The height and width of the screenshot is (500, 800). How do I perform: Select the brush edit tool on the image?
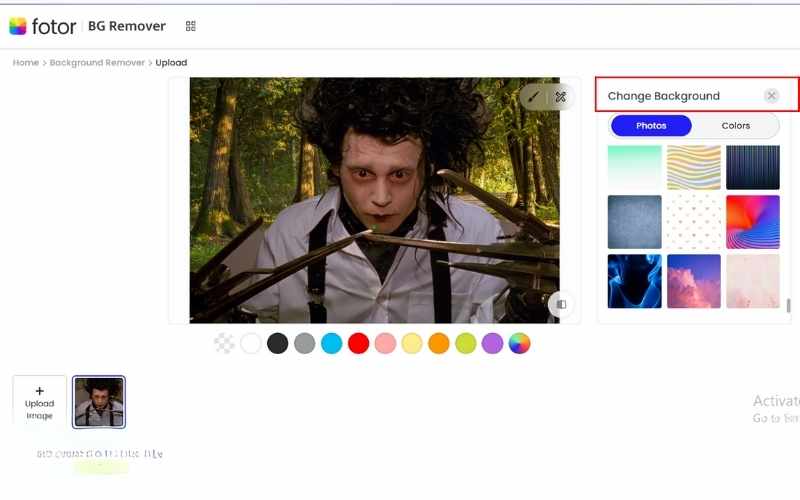534,96
